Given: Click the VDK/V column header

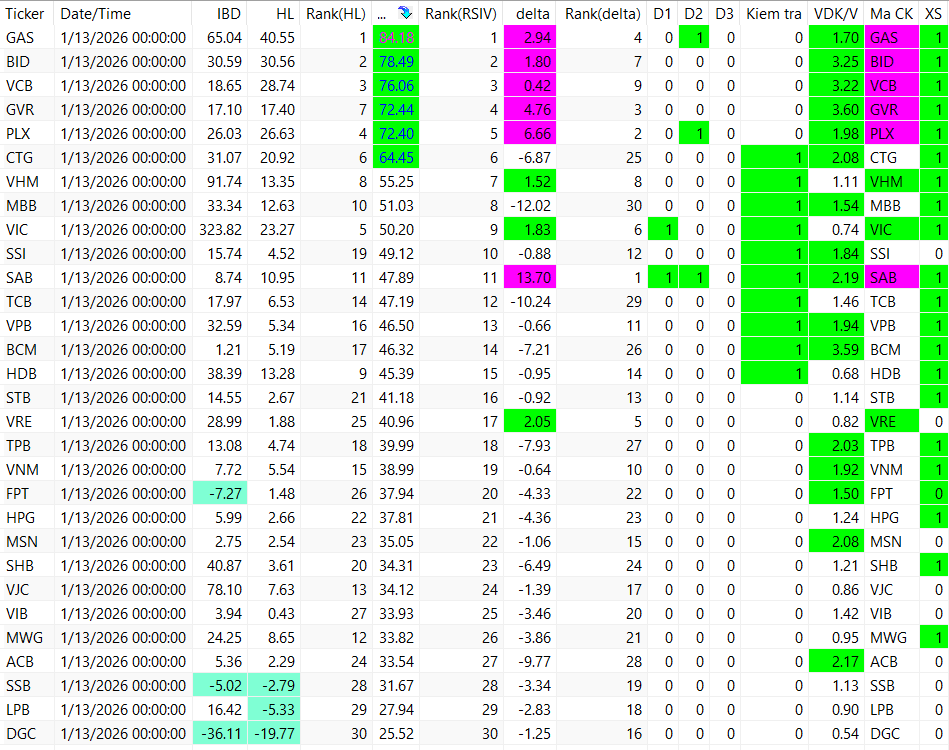Looking at the screenshot, I should 836,13.
